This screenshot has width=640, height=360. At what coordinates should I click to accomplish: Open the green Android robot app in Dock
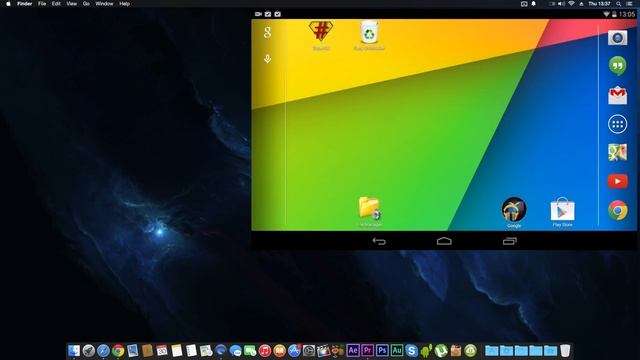coord(426,350)
